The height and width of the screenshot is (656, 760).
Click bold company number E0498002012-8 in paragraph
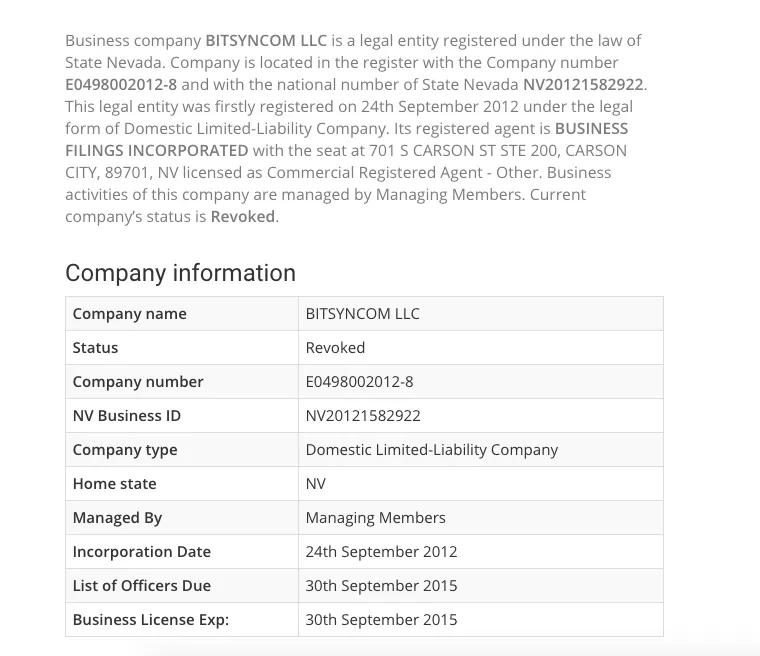pyautogui.click(x=121, y=85)
